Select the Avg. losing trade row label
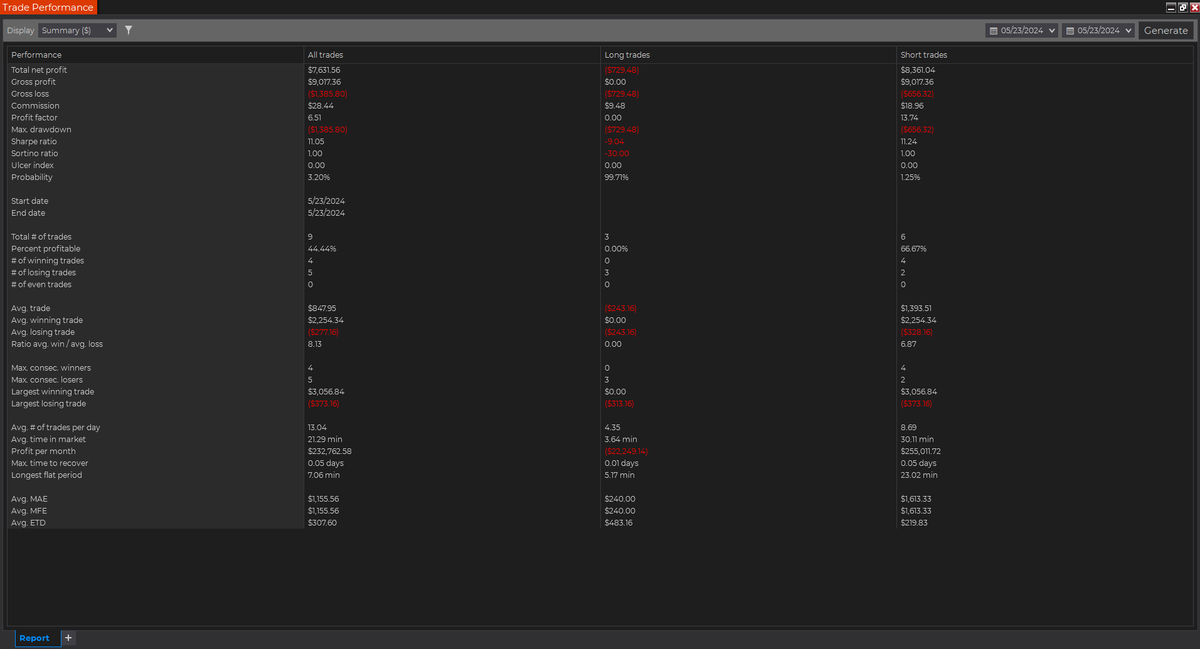 [43, 332]
